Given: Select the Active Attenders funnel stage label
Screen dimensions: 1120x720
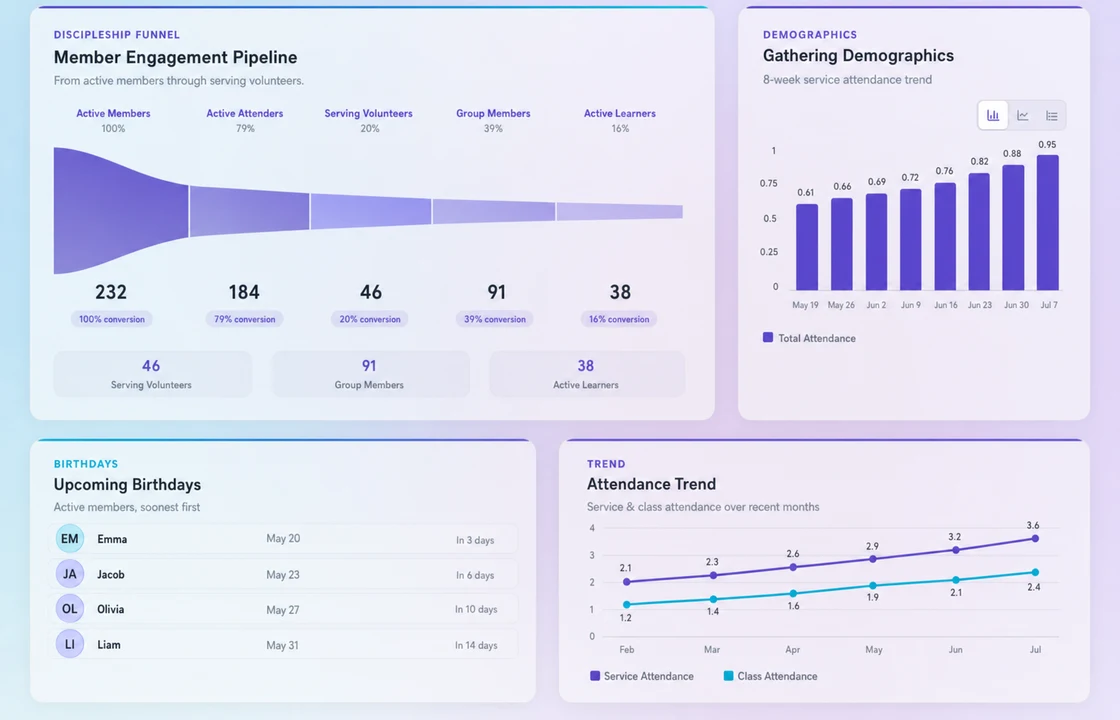Looking at the screenshot, I should [245, 113].
